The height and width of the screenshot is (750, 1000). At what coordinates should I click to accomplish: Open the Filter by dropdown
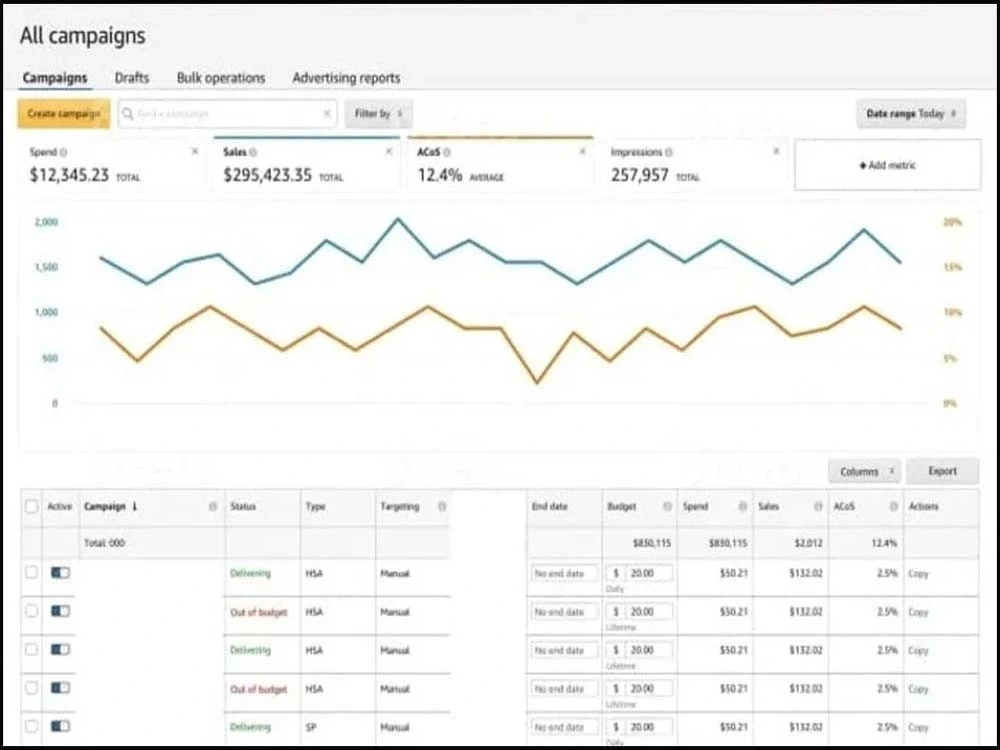379,114
